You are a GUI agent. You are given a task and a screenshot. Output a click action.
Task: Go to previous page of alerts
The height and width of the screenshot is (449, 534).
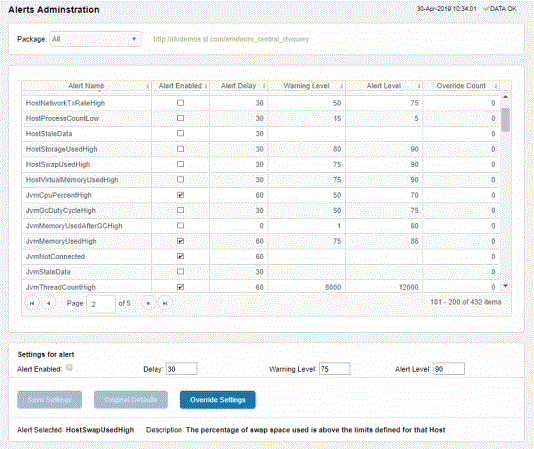[x=49, y=303]
